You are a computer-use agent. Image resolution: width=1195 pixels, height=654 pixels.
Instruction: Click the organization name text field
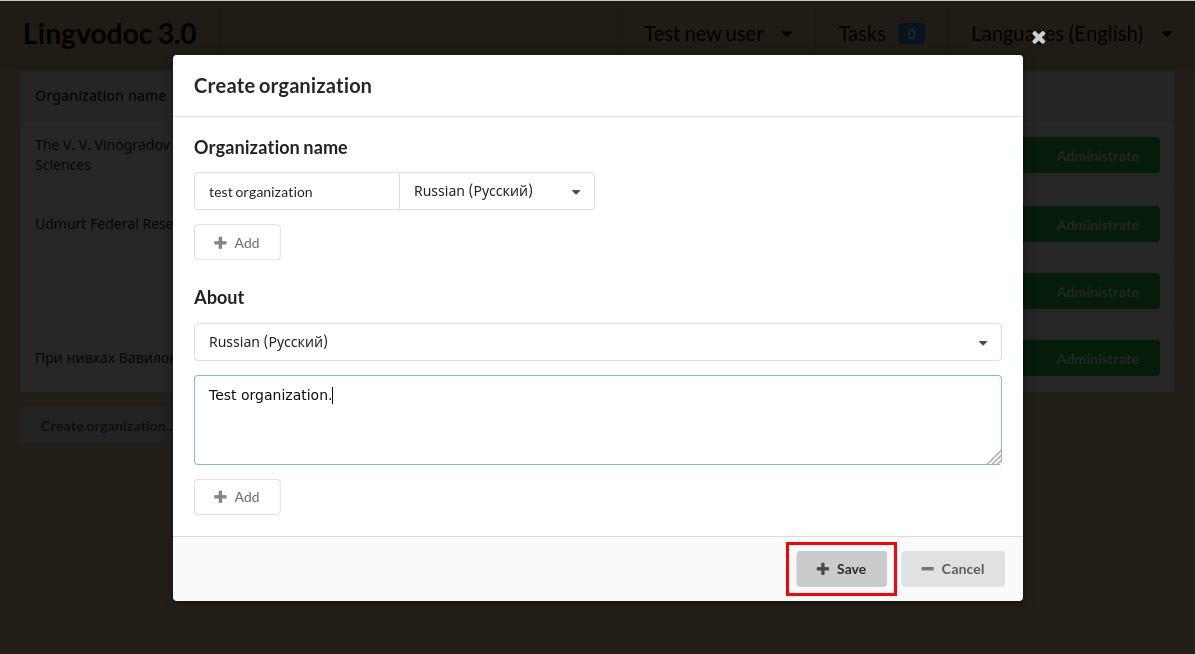pyautogui.click(x=296, y=191)
